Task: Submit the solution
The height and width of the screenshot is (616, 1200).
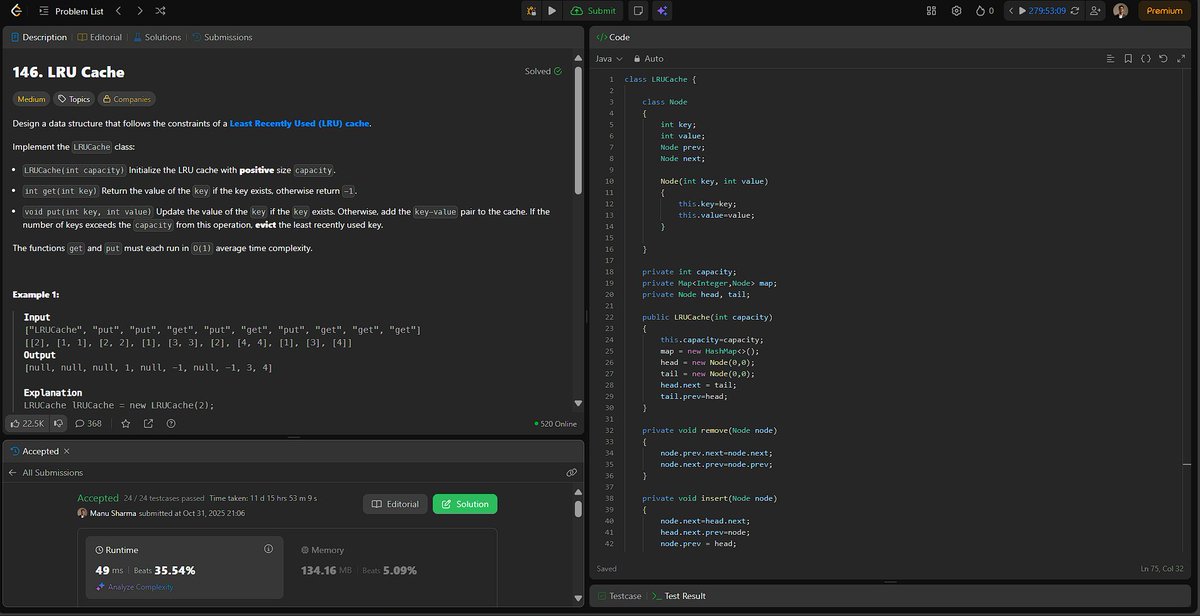Action: coord(594,10)
